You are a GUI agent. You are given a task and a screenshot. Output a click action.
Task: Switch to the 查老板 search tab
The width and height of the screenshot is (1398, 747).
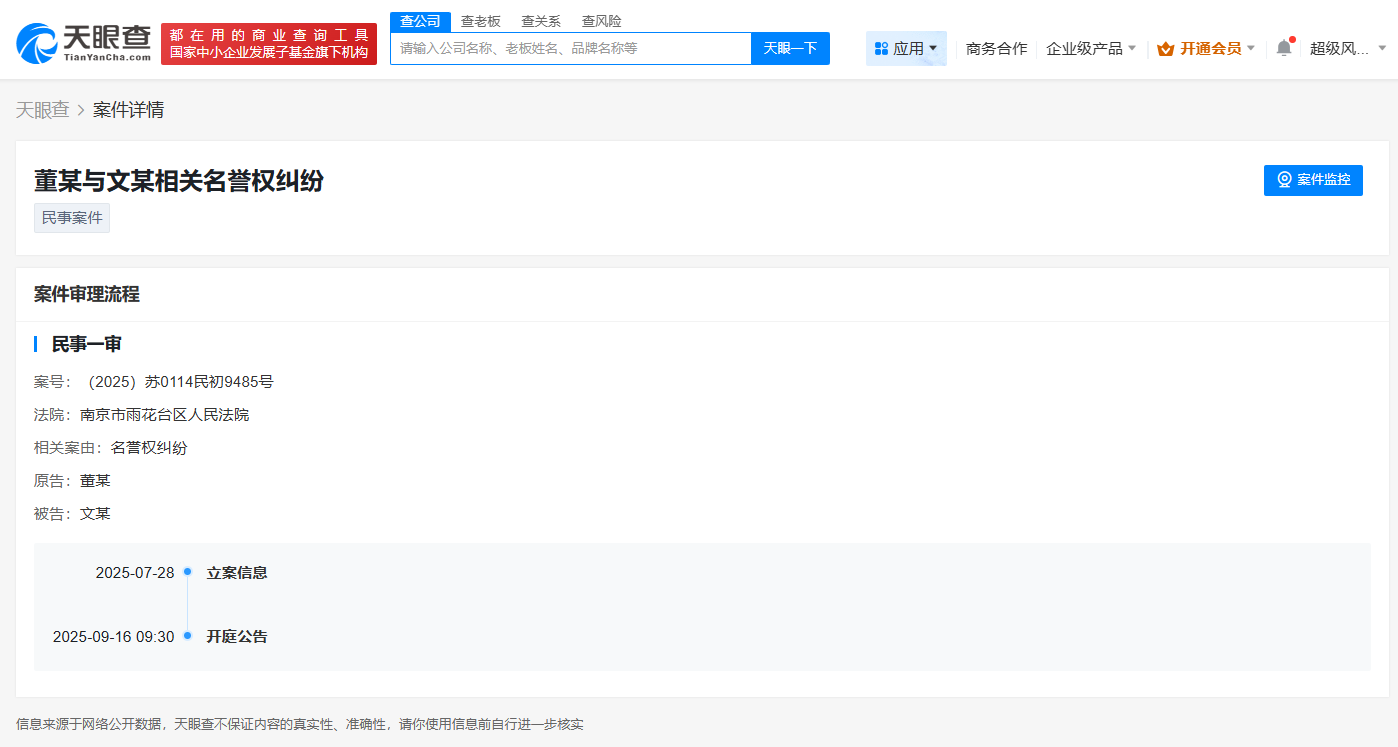coord(481,20)
